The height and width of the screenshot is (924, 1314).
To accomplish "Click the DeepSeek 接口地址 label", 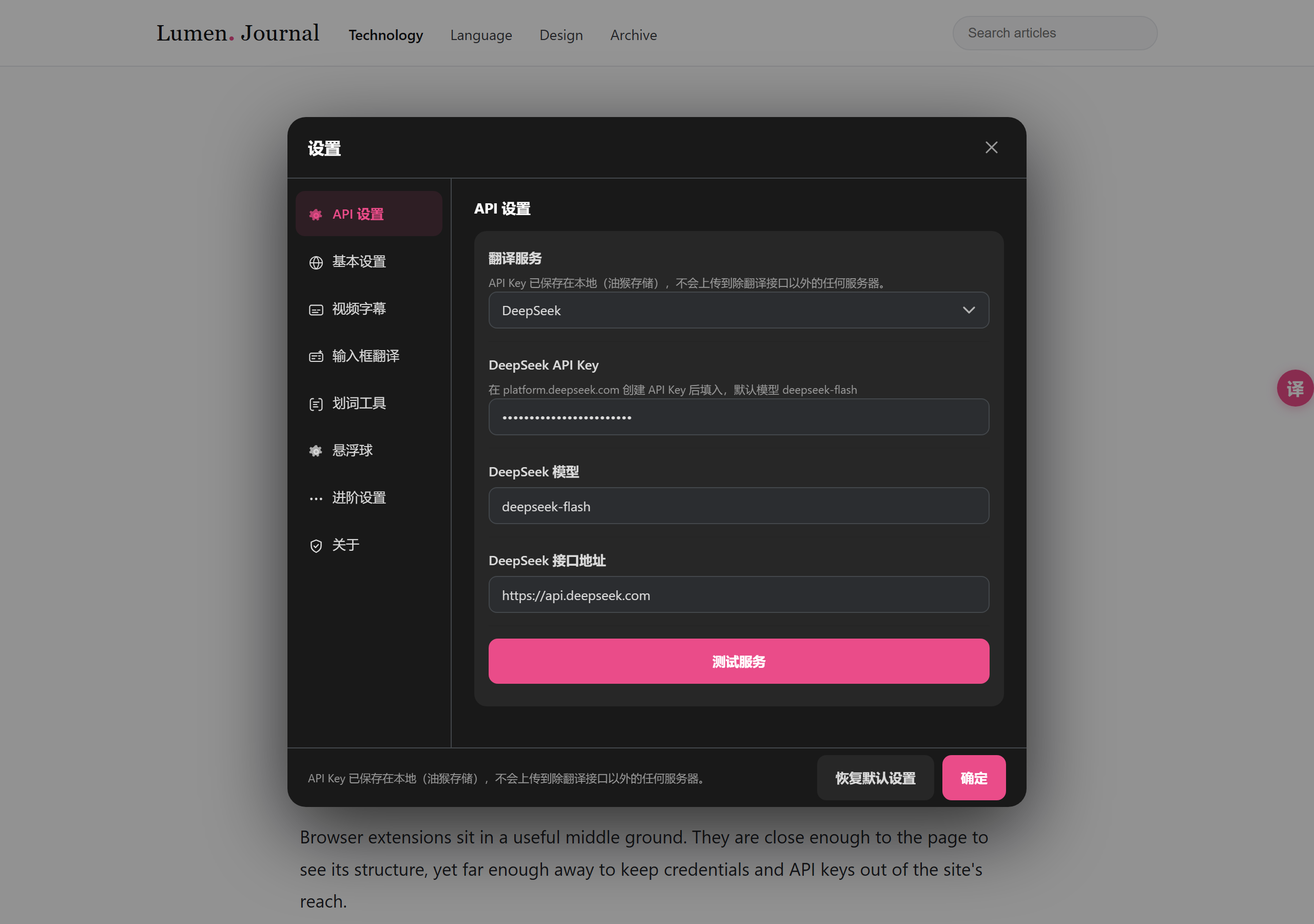I will (x=547, y=561).
